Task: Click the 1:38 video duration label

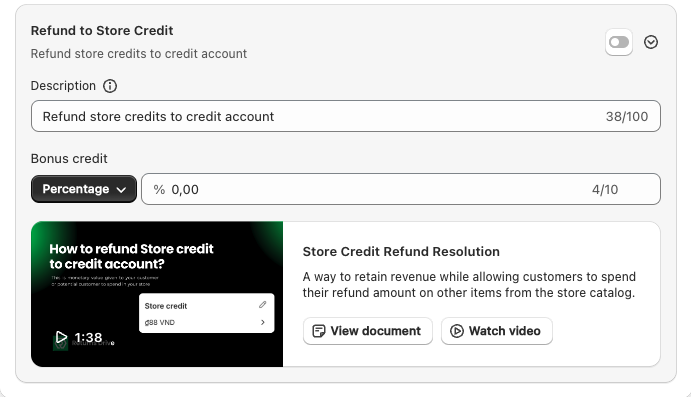Action: click(x=88, y=338)
